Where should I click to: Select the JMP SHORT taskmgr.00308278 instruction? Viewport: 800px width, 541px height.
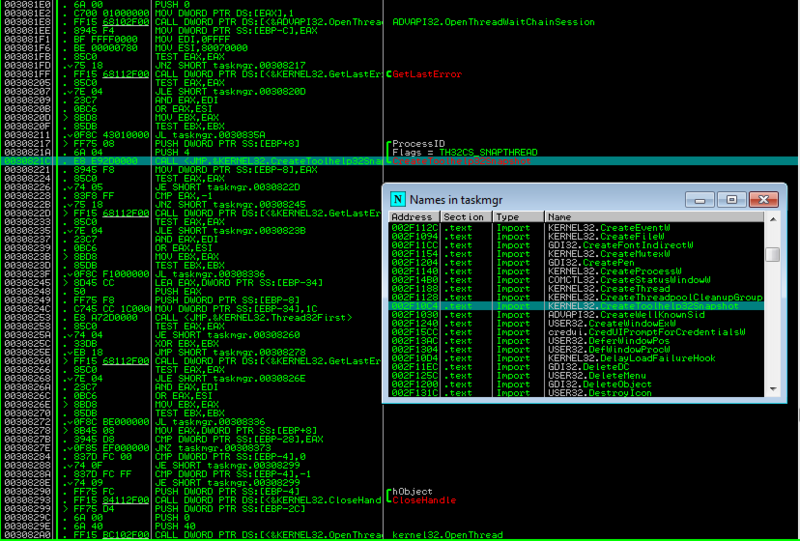click(x=230, y=352)
